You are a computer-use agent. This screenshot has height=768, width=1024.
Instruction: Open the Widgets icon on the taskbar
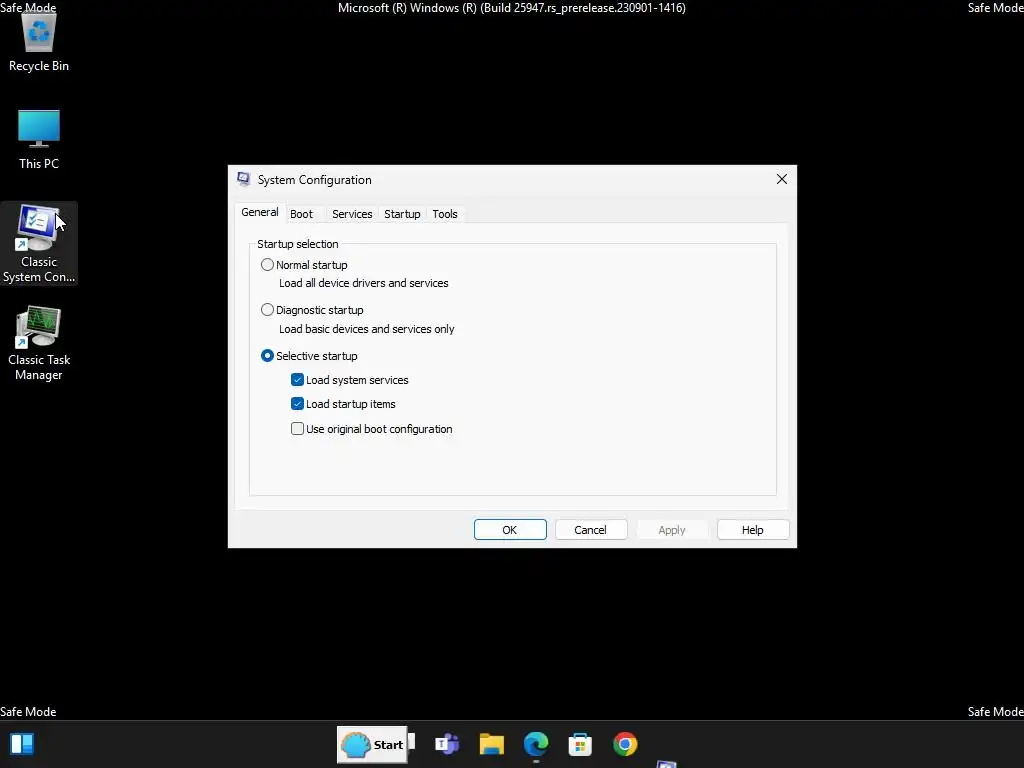click(x=22, y=744)
